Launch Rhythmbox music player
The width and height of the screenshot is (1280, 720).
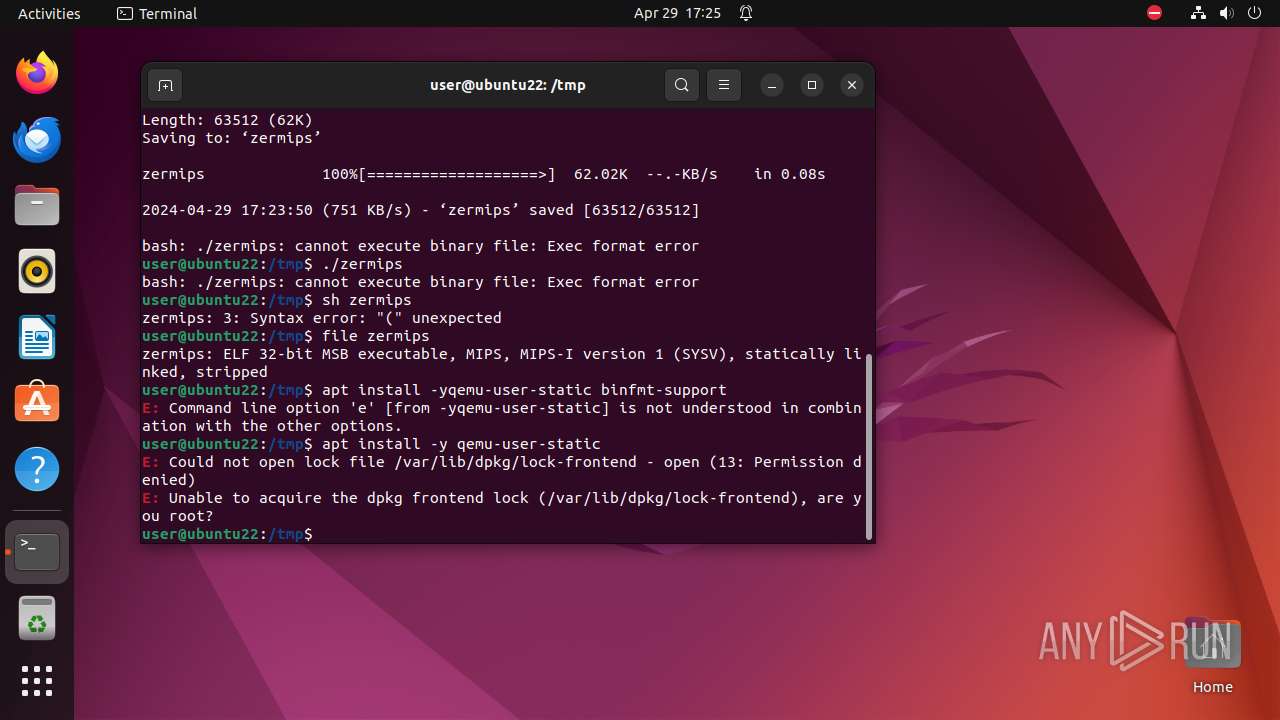(37, 271)
